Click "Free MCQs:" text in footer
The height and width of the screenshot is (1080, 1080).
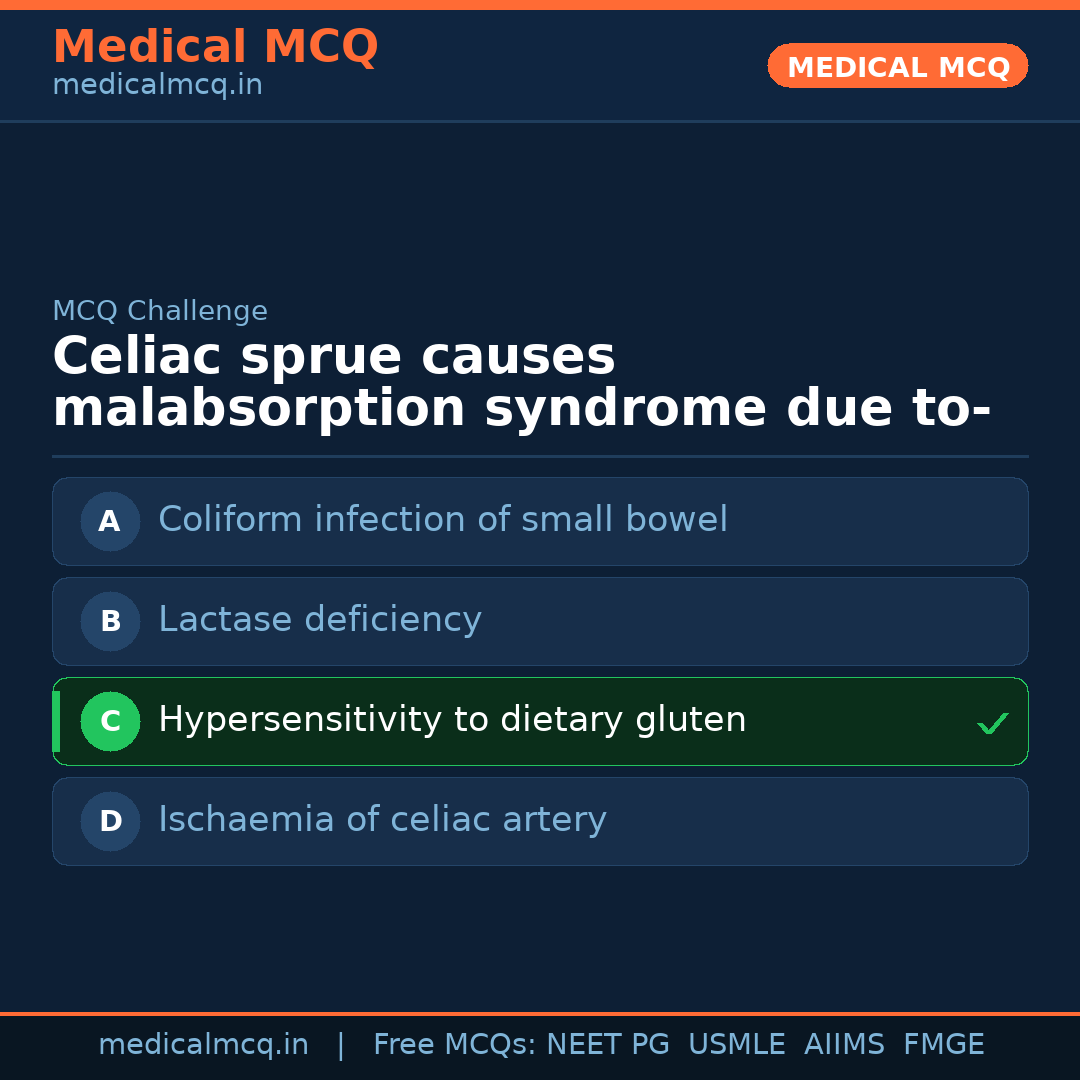[x=455, y=1045]
